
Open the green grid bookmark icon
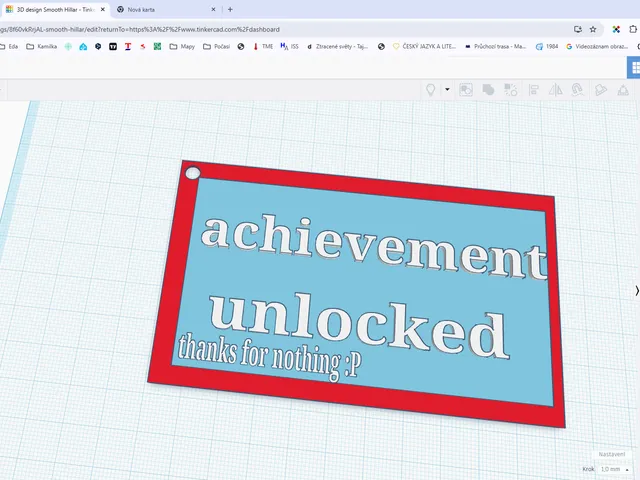point(157,47)
